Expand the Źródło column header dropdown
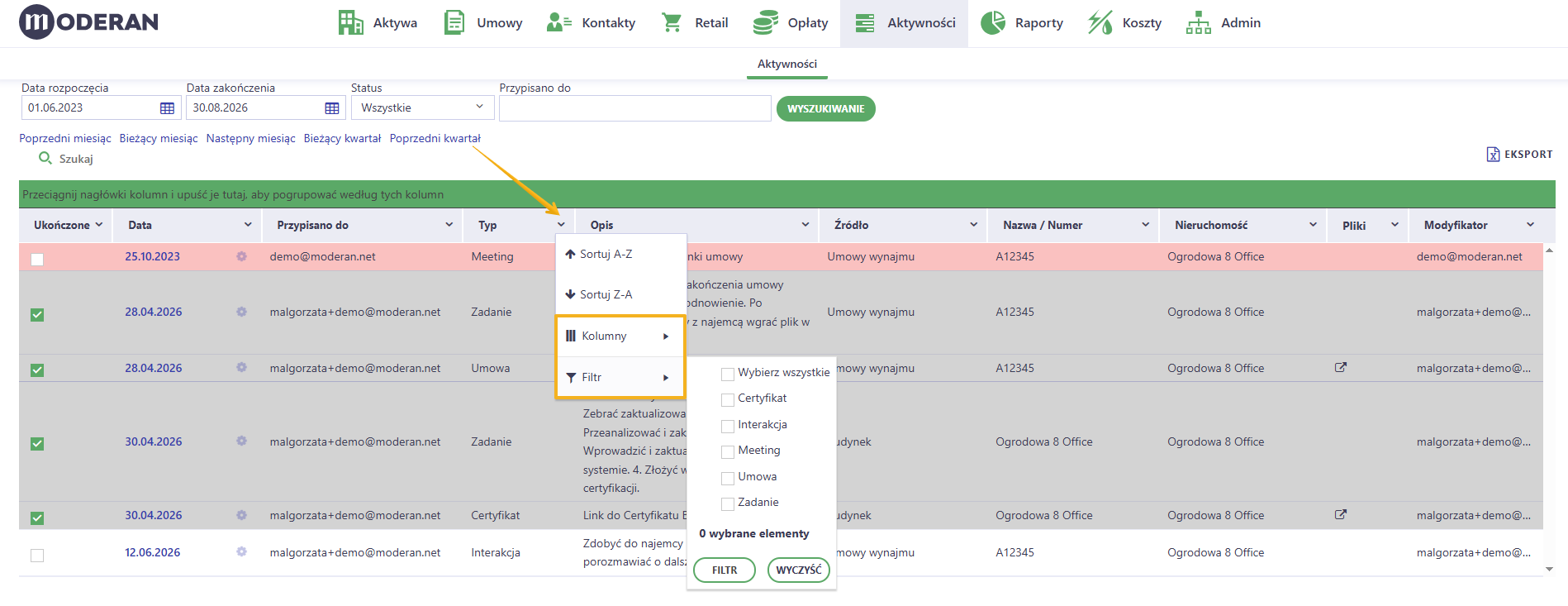 pyautogui.click(x=973, y=225)
